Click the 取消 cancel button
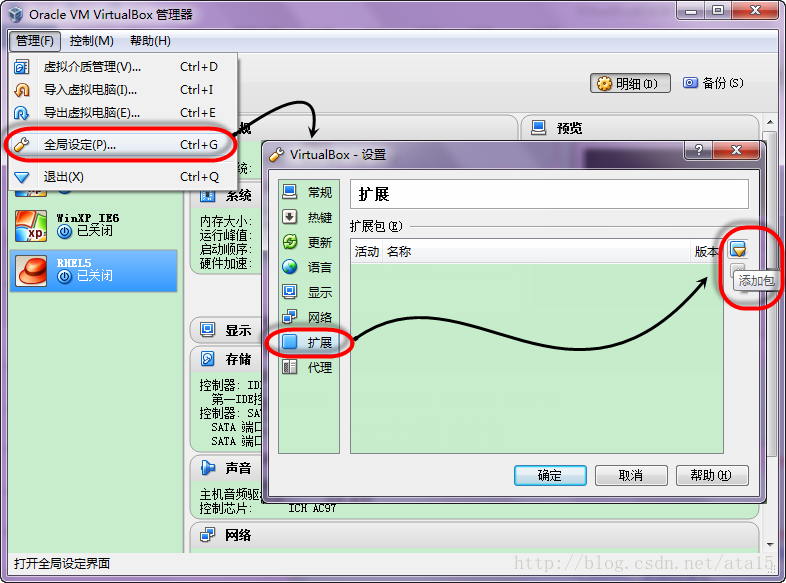Image resolution: width=786 pixels, height=583 pixels. click(631, 475)
